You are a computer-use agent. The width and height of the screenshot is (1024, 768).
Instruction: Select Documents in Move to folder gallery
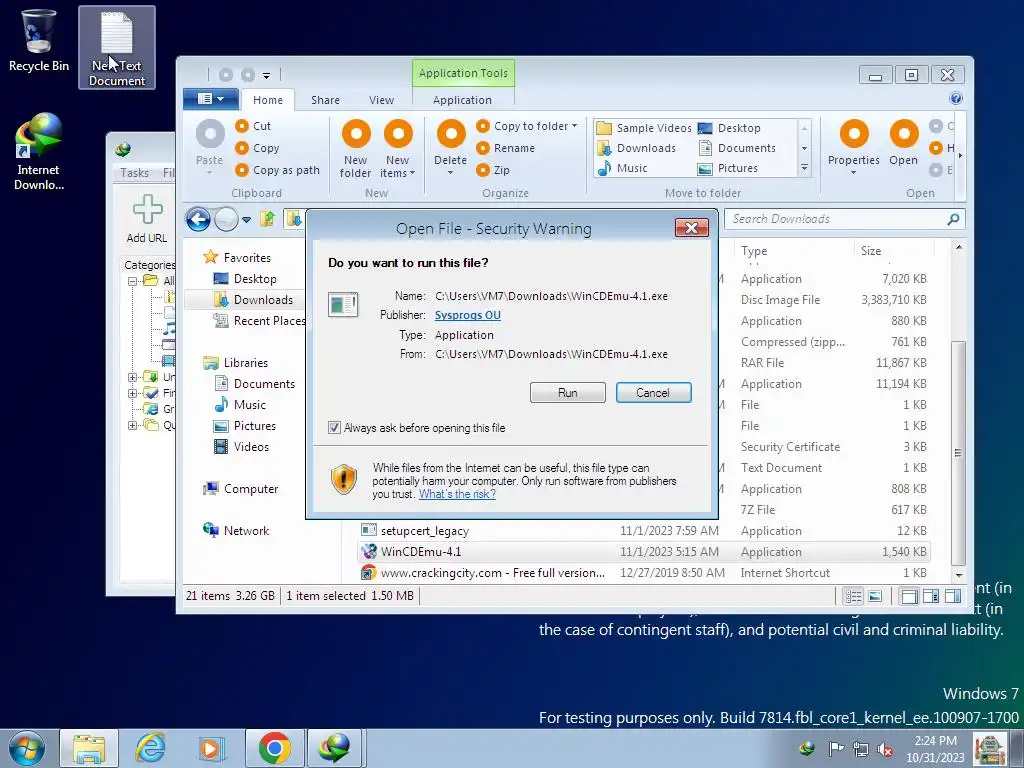click(x=737, y=148)
